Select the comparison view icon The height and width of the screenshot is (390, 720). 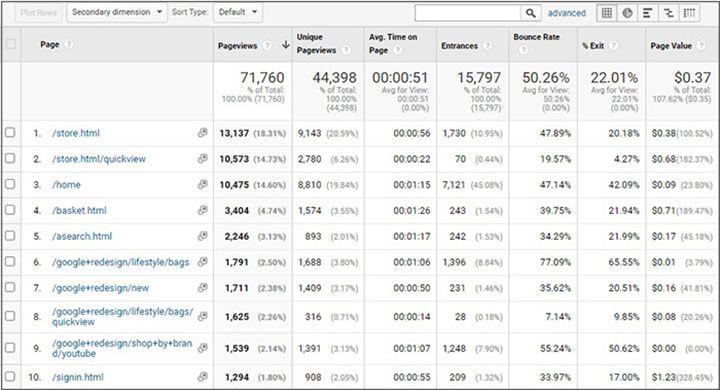coord(669,13)
